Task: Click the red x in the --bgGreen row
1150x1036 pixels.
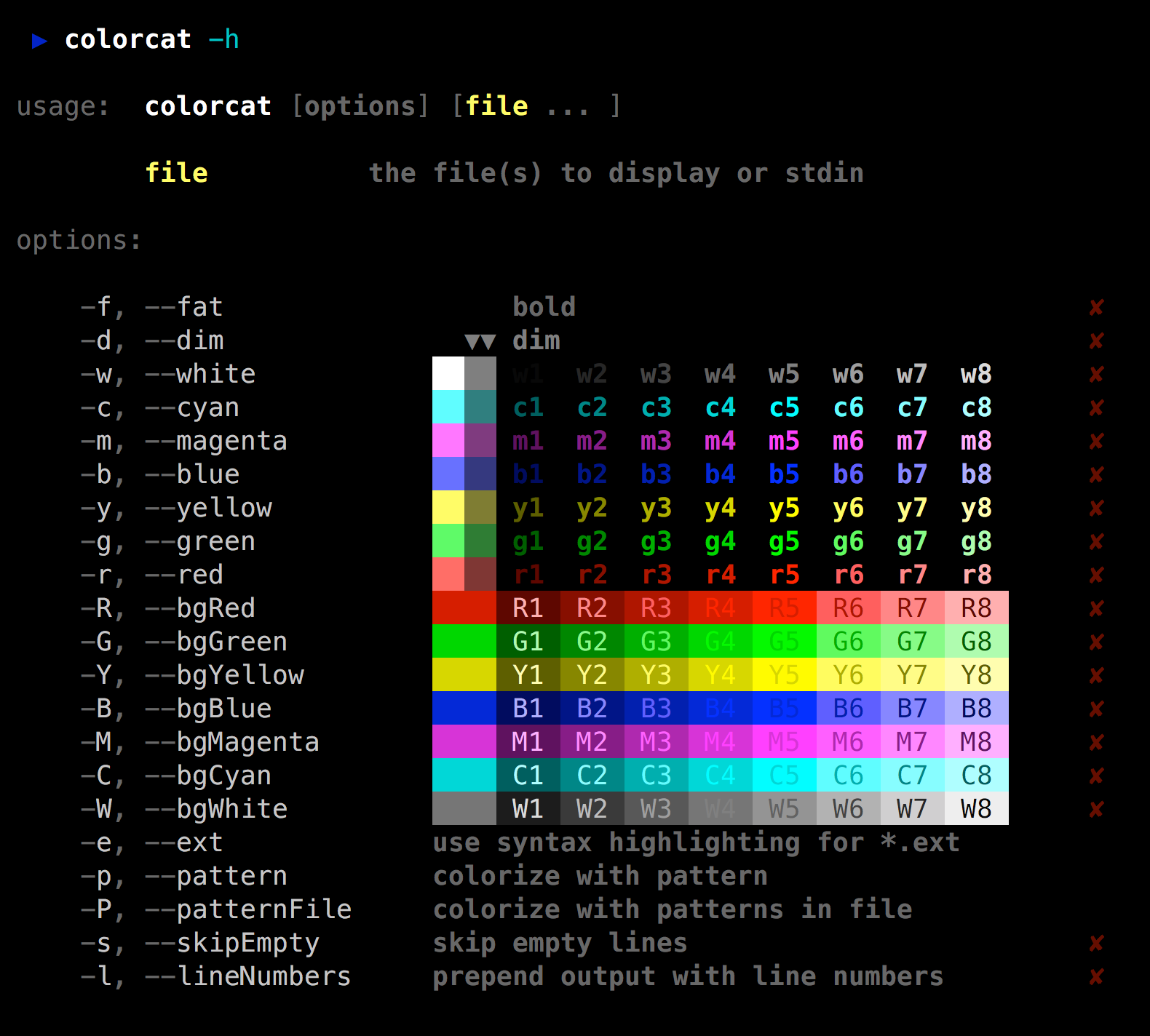Action: (x=1096, y=642)
